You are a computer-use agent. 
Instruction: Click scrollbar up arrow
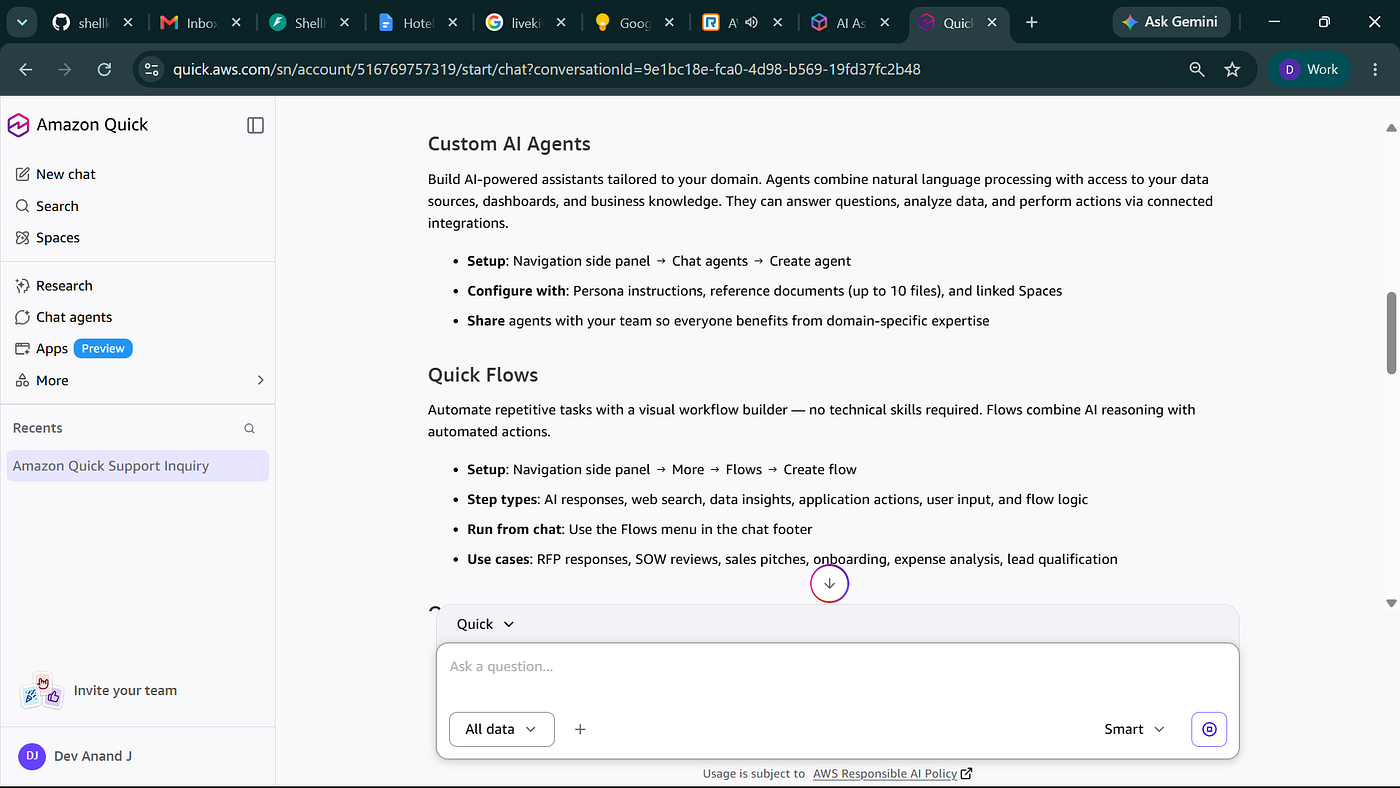click(x=1391, y=128)
